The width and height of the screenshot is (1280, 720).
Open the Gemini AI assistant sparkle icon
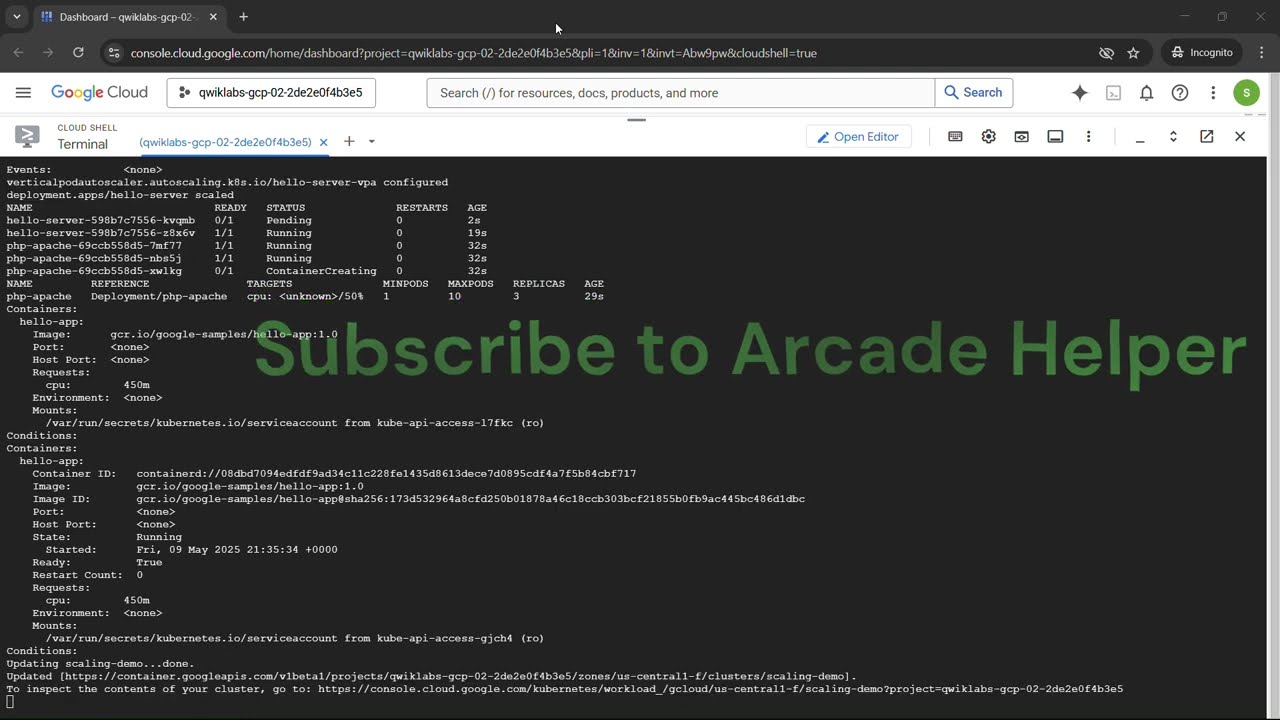(1080, 93)
